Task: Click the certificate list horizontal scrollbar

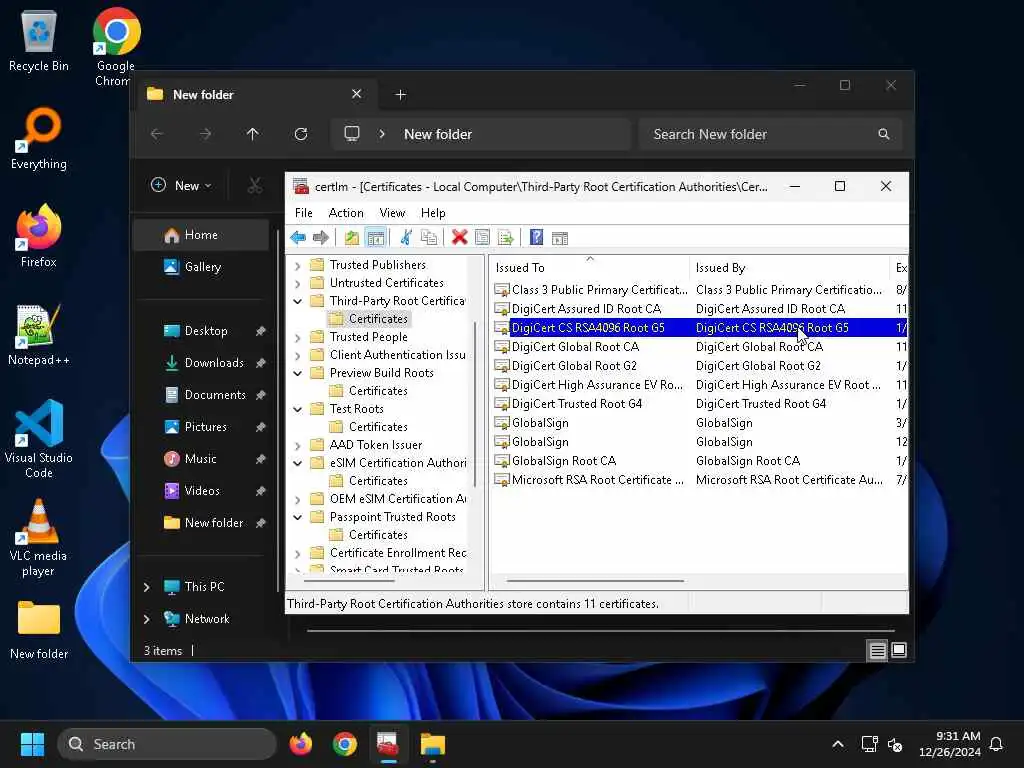Action: tap(595, 580)
